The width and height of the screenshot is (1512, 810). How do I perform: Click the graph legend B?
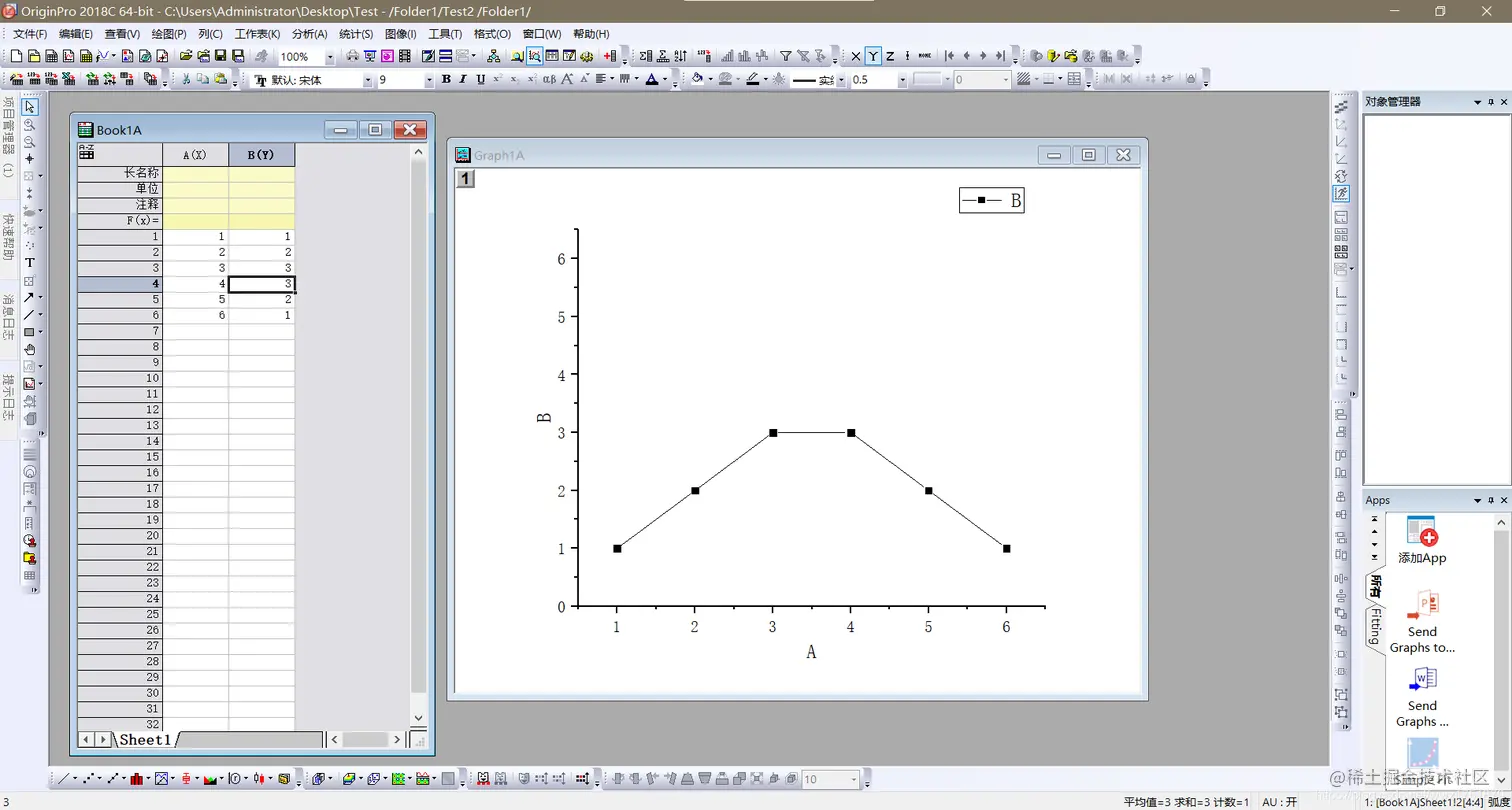(x=991, y=200)
